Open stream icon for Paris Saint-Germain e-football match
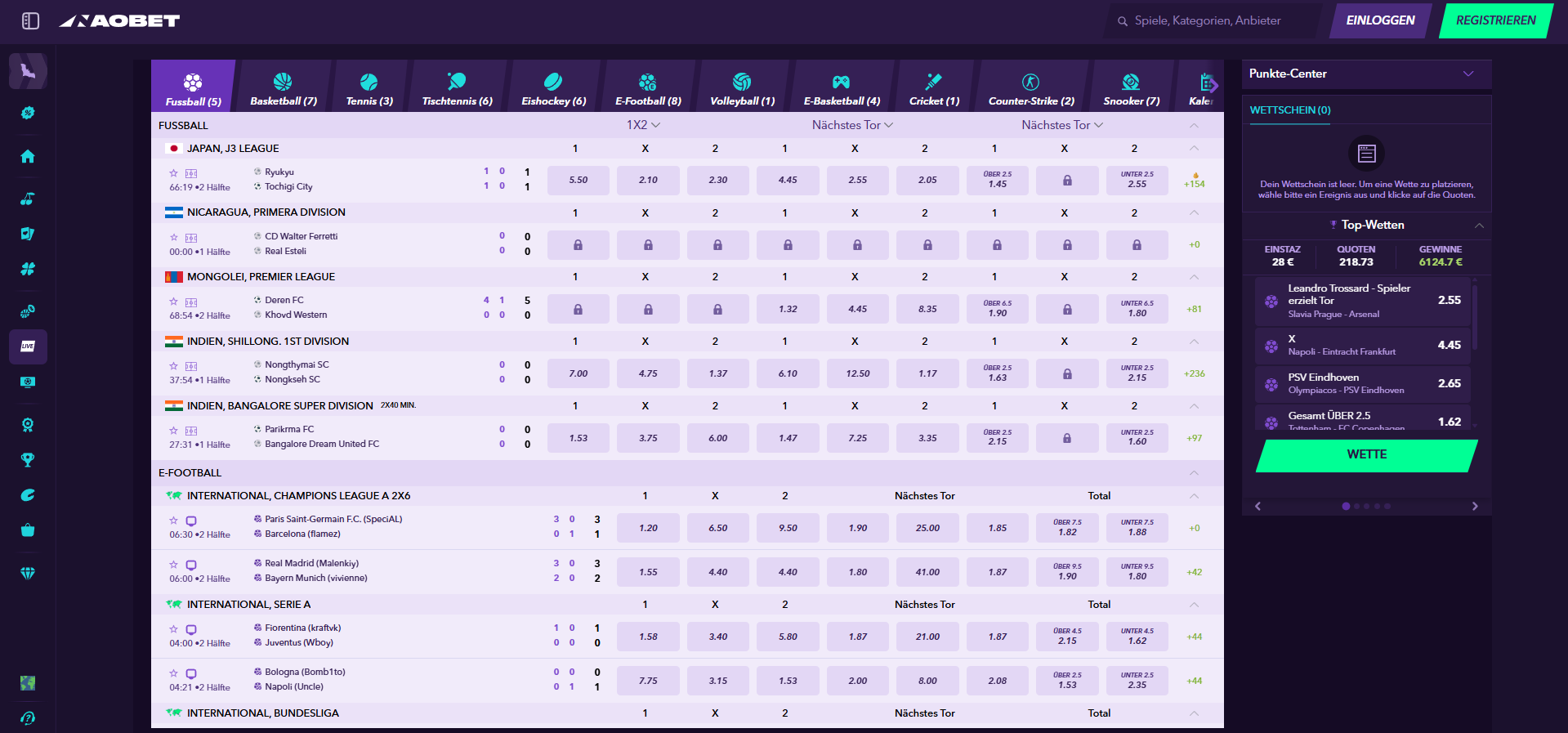This screenshot has height=733, width=1568. click(x=191, y=521)
